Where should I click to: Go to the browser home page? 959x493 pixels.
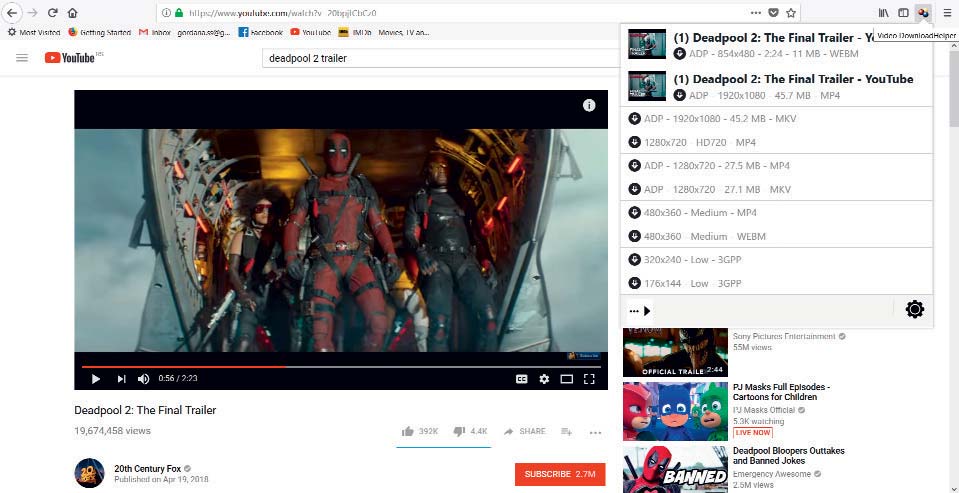tap(72, 13)
